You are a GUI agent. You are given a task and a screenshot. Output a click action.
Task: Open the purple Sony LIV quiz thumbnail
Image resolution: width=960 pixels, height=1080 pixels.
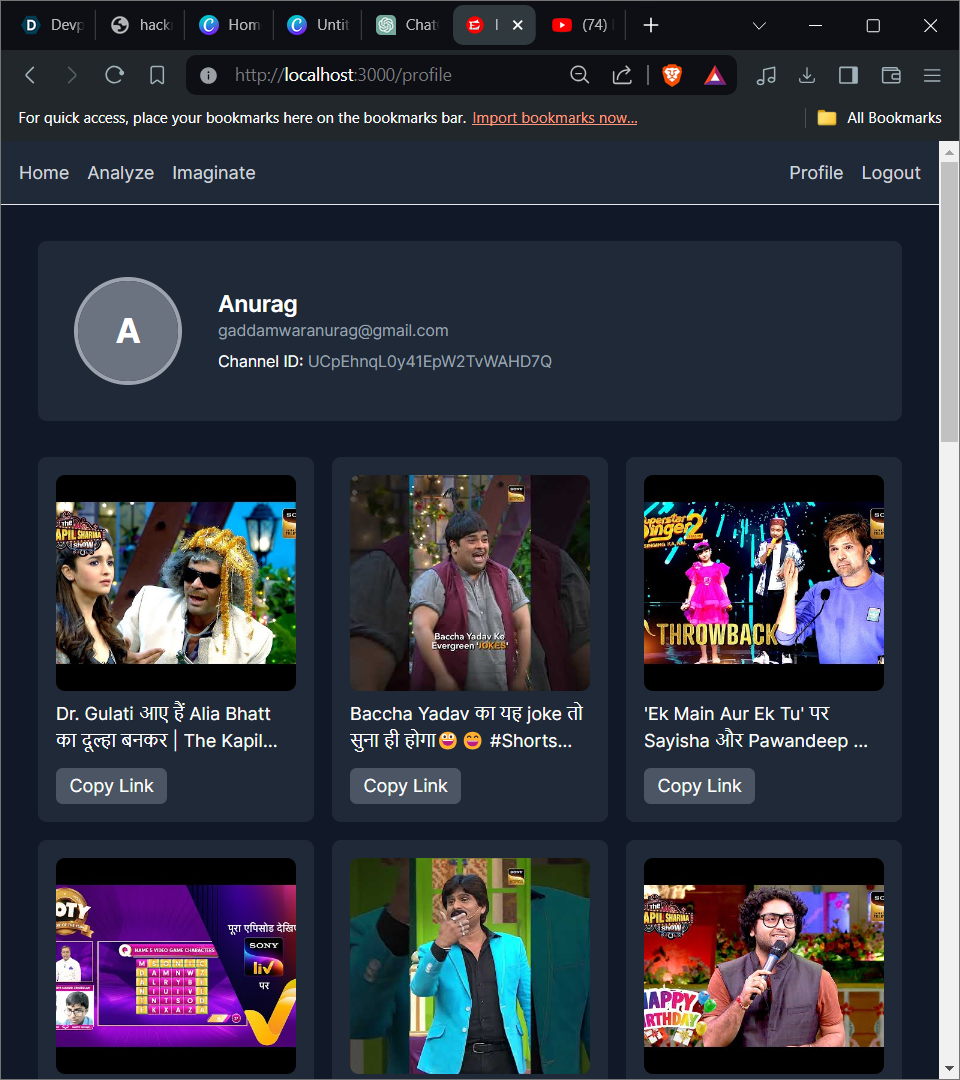coord(176,966)
